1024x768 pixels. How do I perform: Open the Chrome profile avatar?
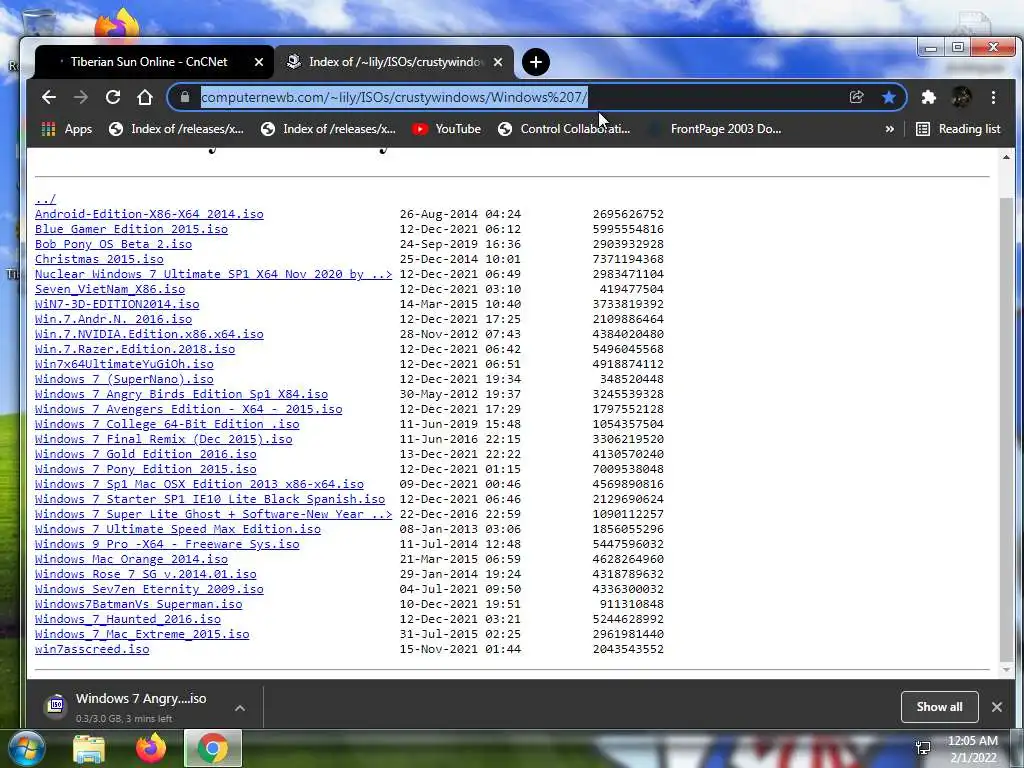[961, 97]
